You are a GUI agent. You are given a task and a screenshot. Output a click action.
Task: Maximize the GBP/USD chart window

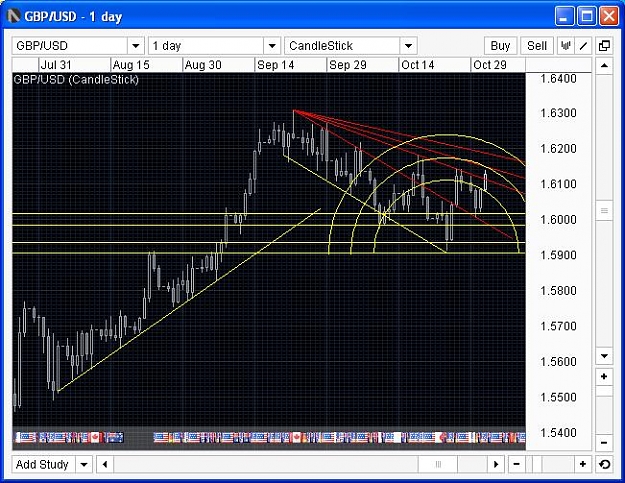(x=587, y=16)
